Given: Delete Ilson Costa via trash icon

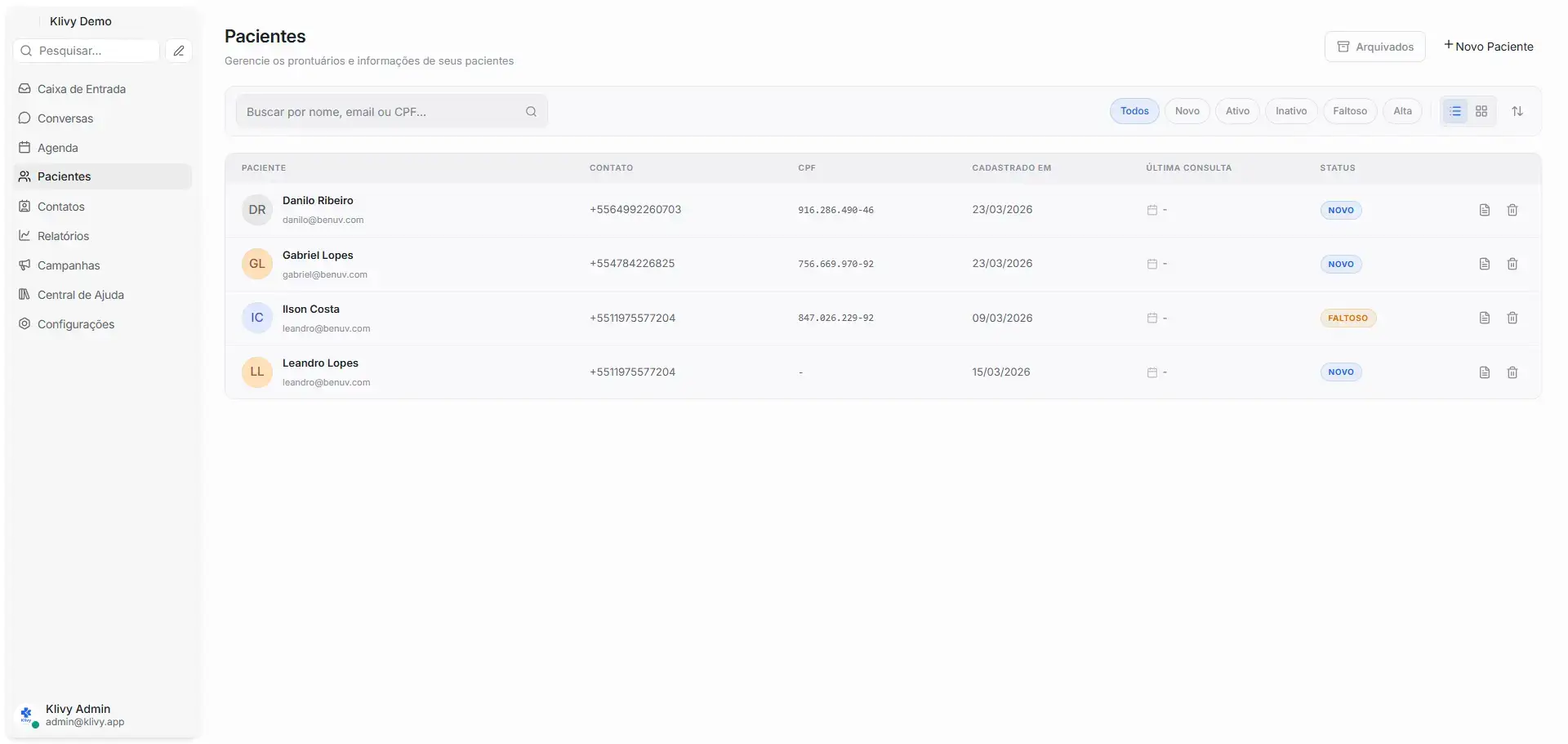Looking at the screenshot, I should [1512, 318].
